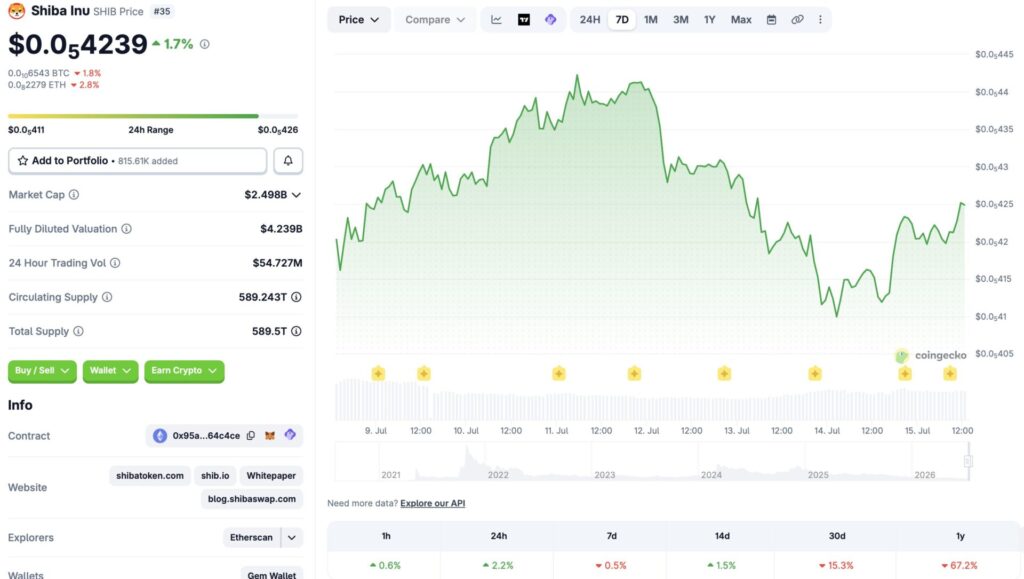This screenshot has height=579, width=1024.
Task: Click the news marker near 12:00 on 9. Jul
Action: 423,373
